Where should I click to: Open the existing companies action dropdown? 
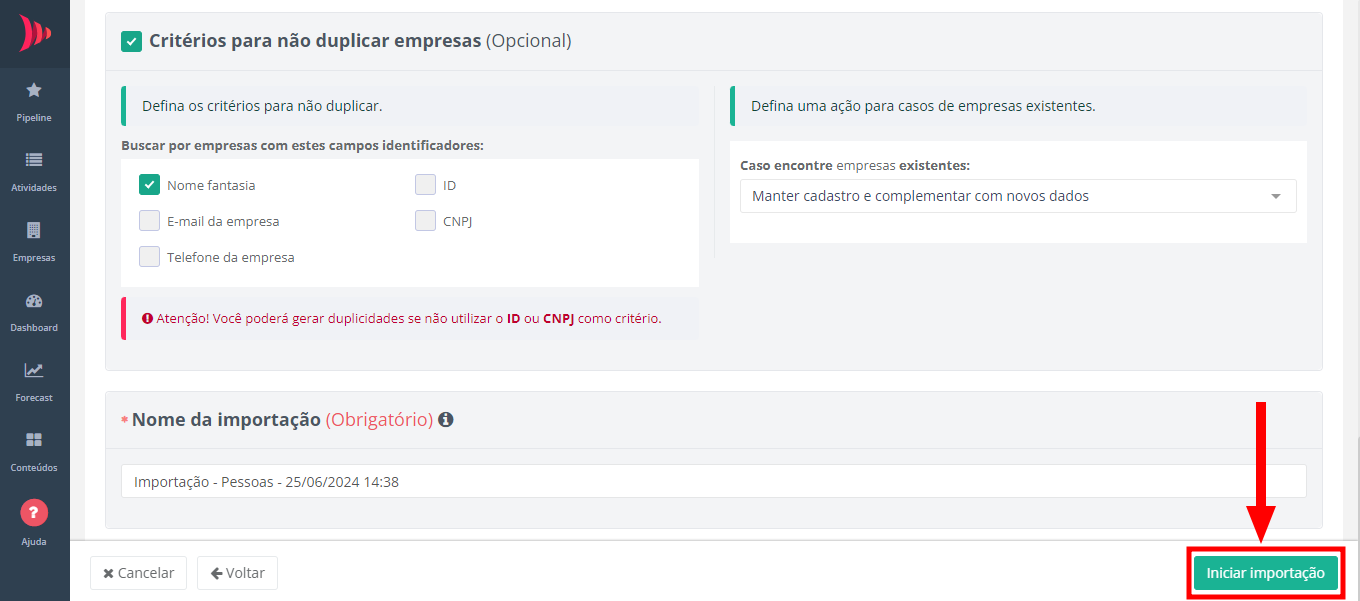(x=1017, y=196)
